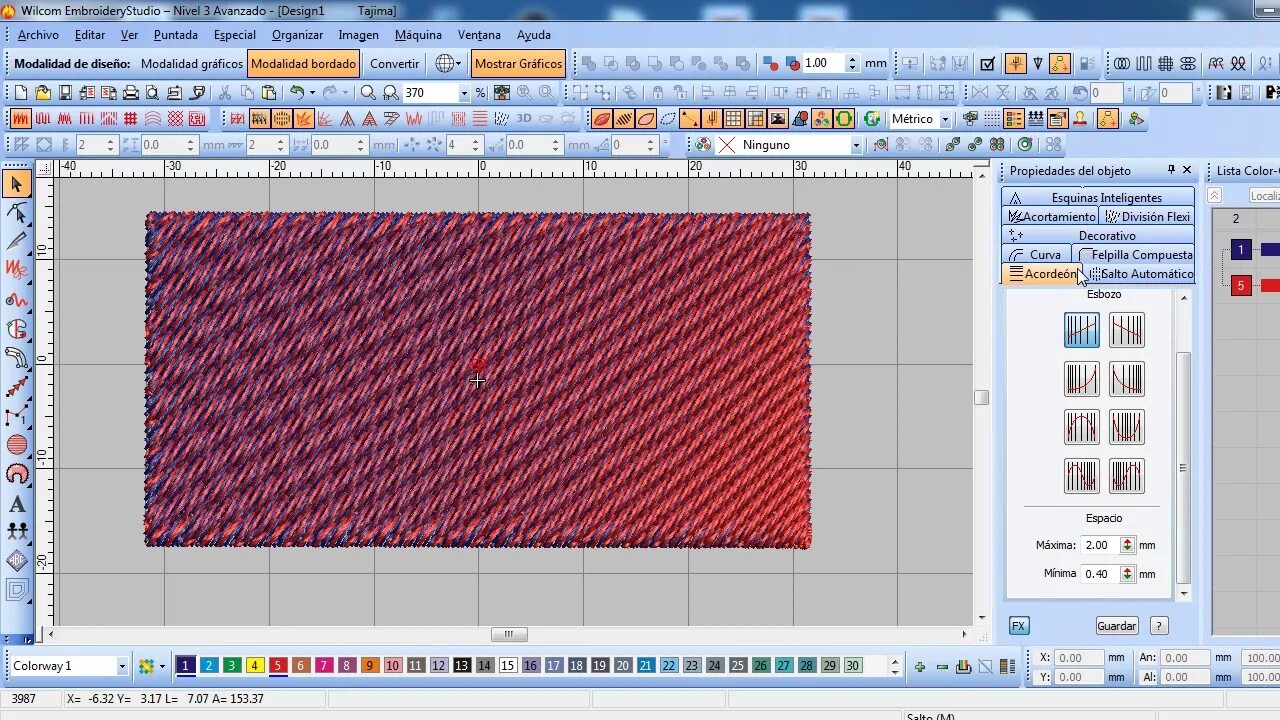Open the Archivo menu
This screenshot has height=720, width=1280.
[38, 35]
